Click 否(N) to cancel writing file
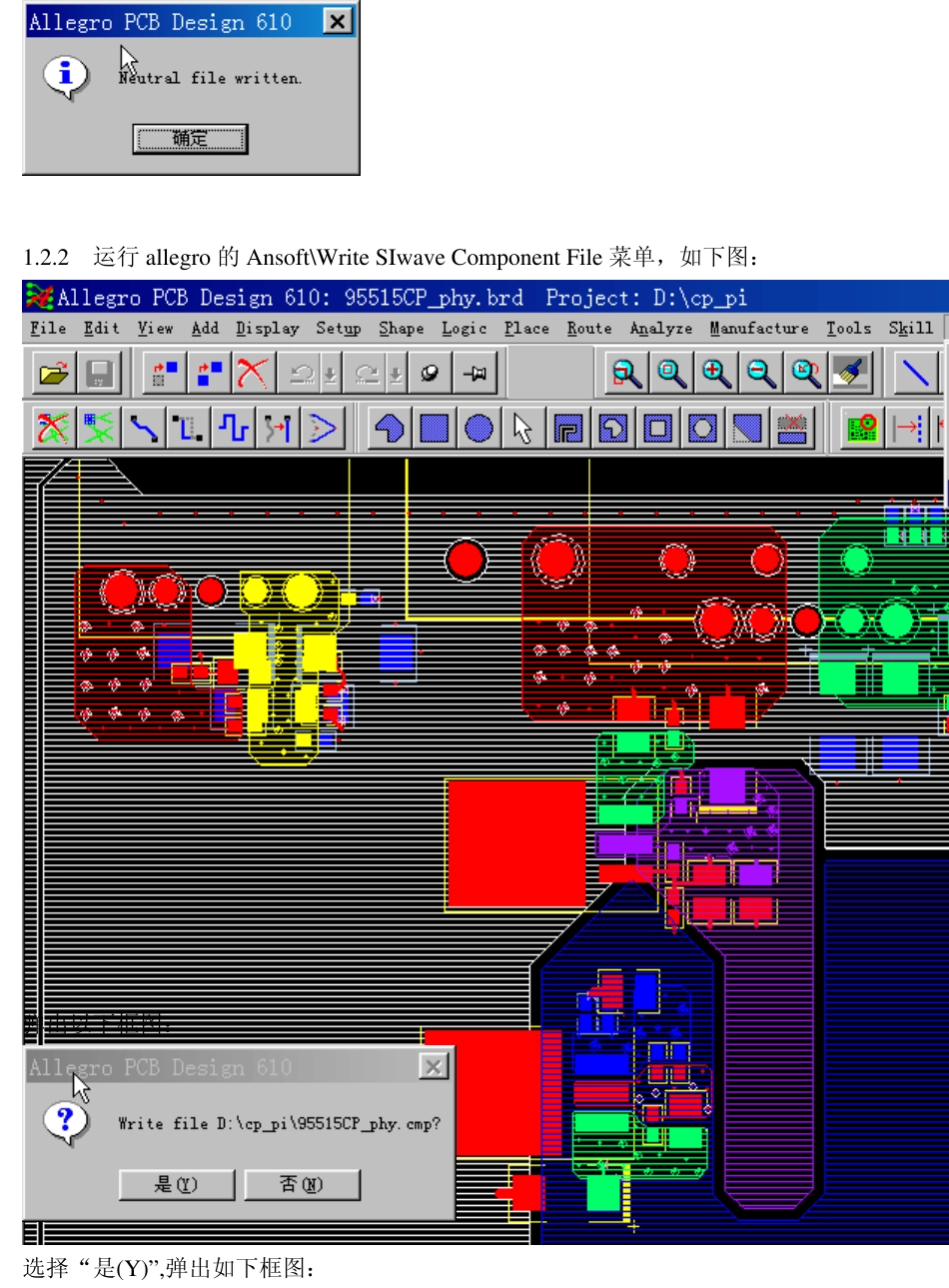 (x=302, y=1184)
